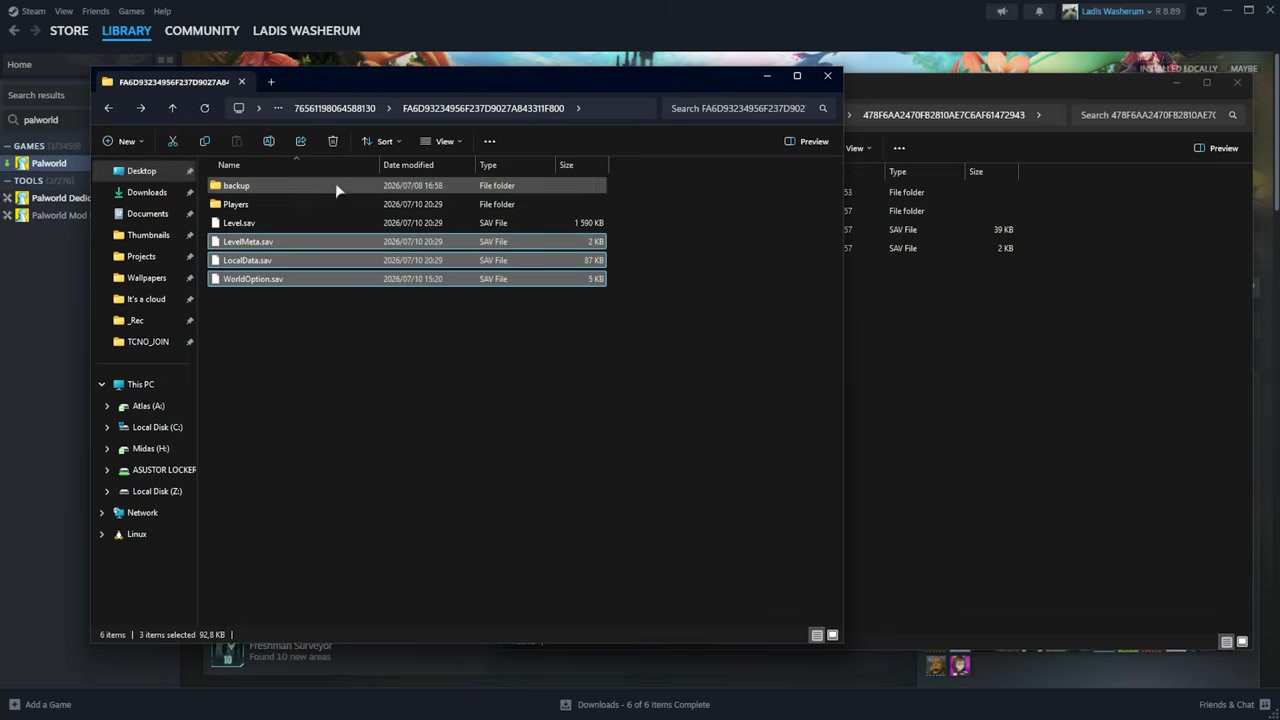Open the Sort dropdown menu
Screen dimensions: 1280x720
tap(380, 141)
